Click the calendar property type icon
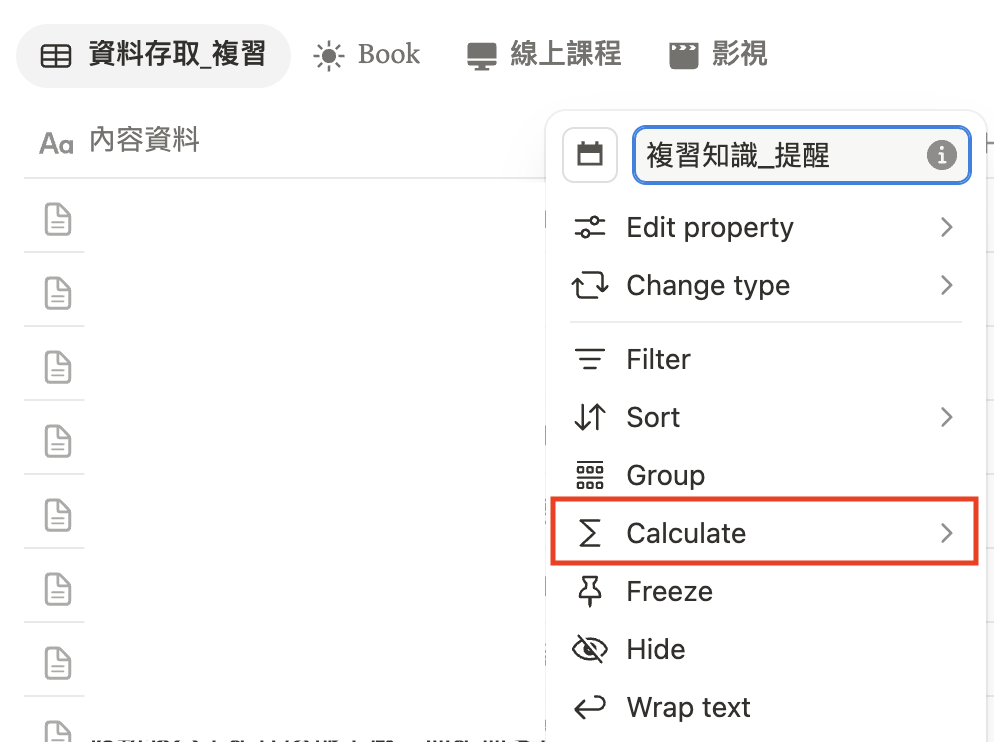 [x=590, y=155]
